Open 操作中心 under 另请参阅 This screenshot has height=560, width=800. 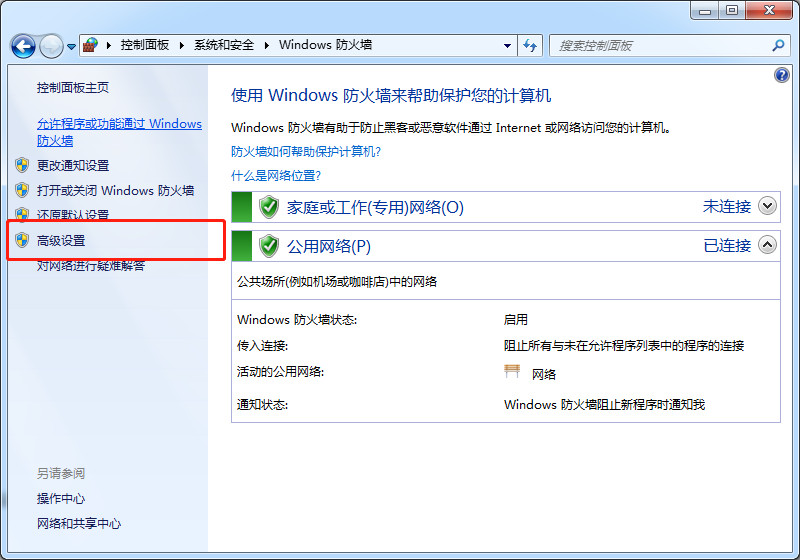61,499
